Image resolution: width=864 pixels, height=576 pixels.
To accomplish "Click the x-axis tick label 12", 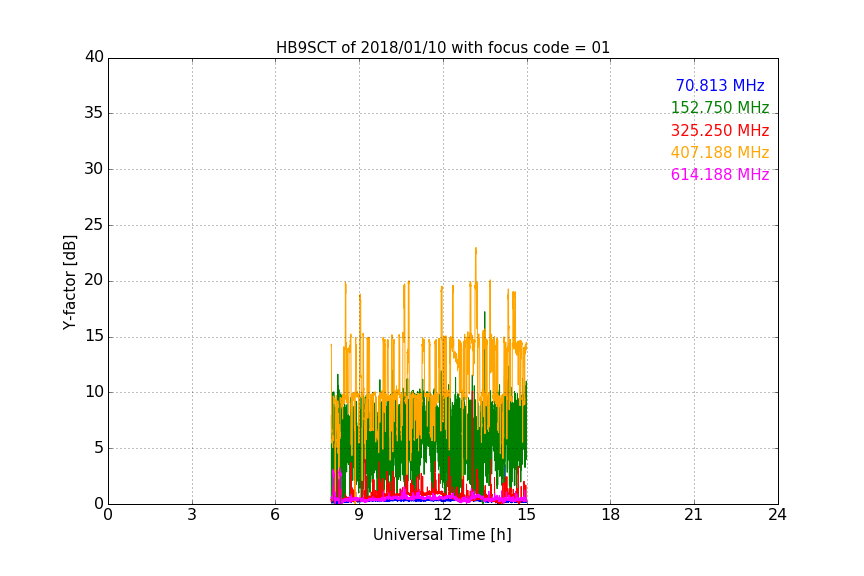I will click(x=442, y=515).
